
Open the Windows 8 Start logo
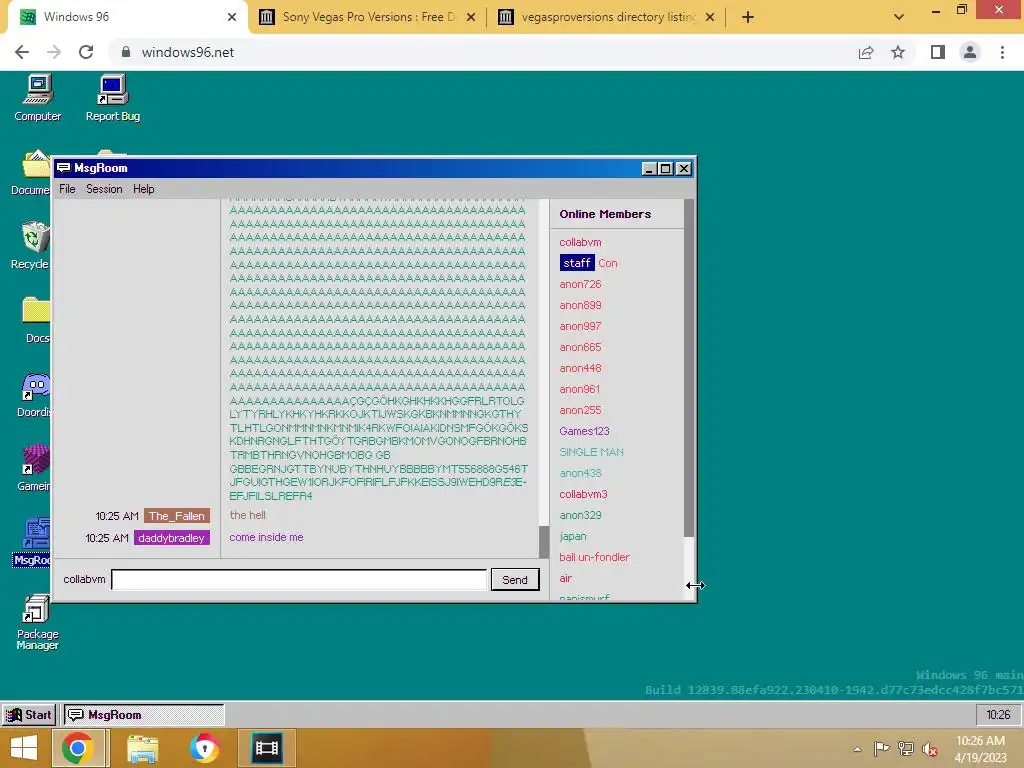[24, 748]
